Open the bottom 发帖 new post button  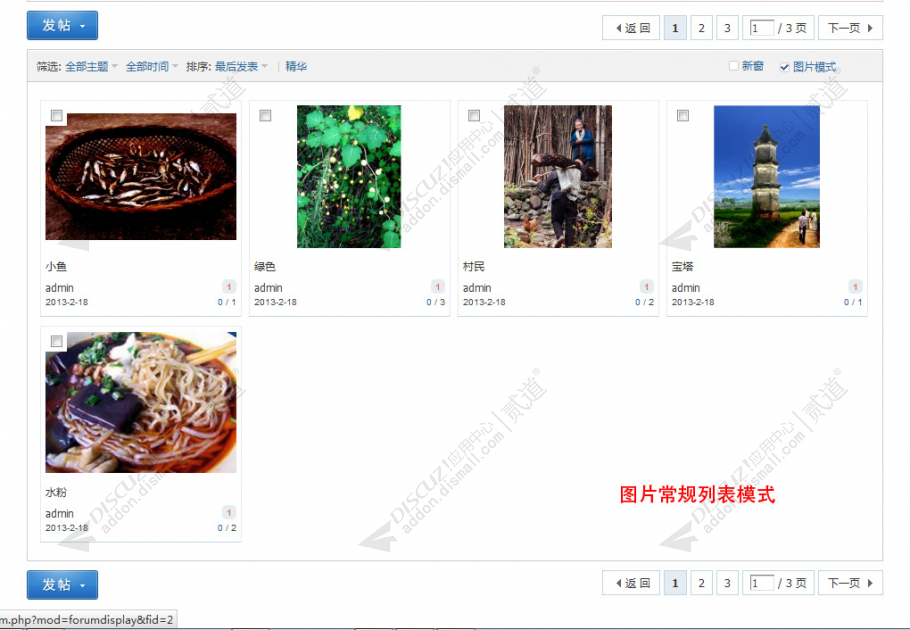click(62, 585)
